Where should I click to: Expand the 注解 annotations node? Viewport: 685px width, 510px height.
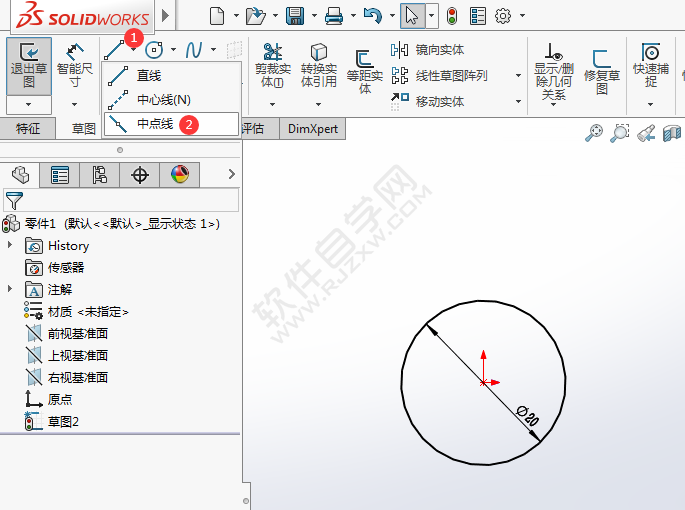[10, 288]
